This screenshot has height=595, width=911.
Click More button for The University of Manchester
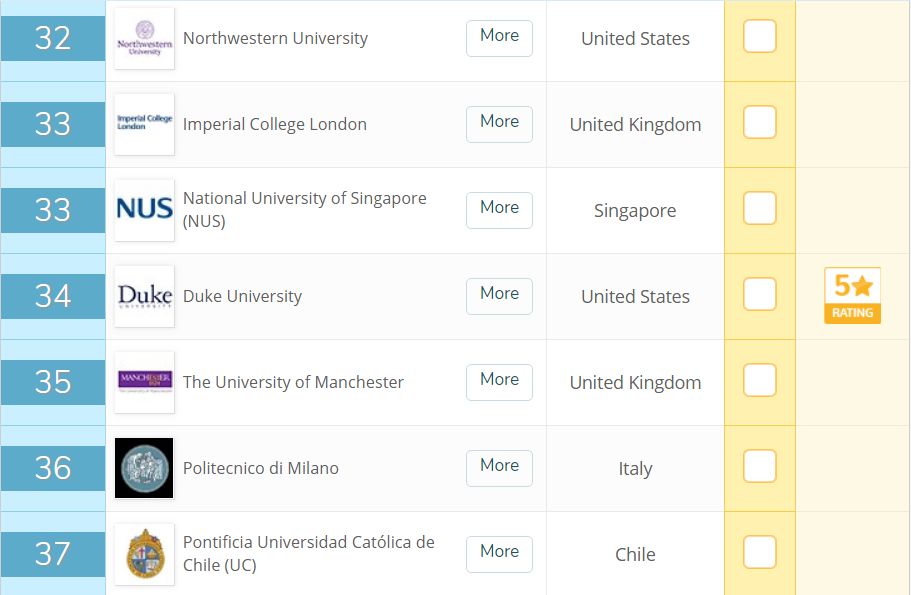click(x=499, y=382)
